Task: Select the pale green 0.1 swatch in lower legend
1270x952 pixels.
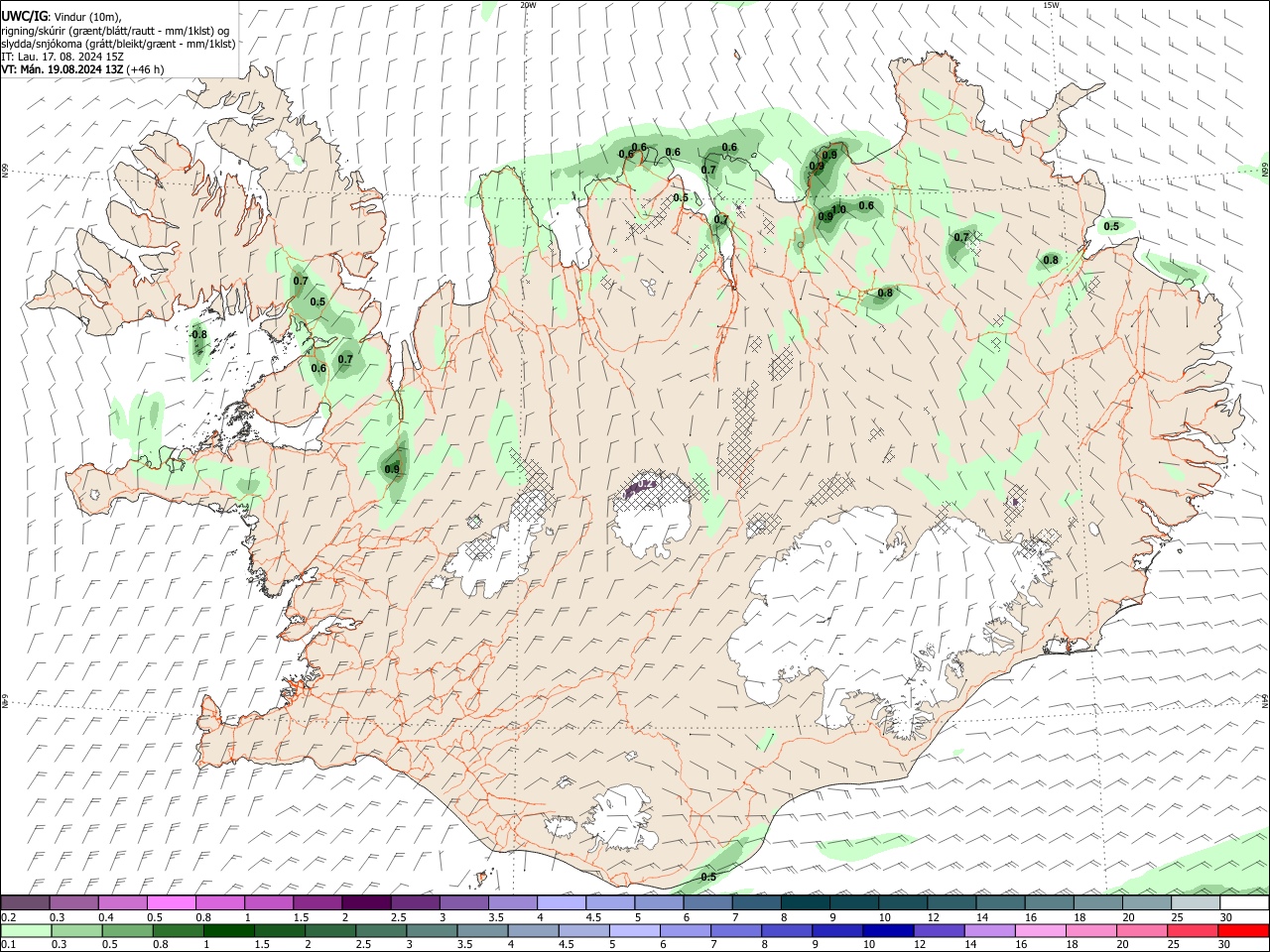Action: [x=26, y=930]
